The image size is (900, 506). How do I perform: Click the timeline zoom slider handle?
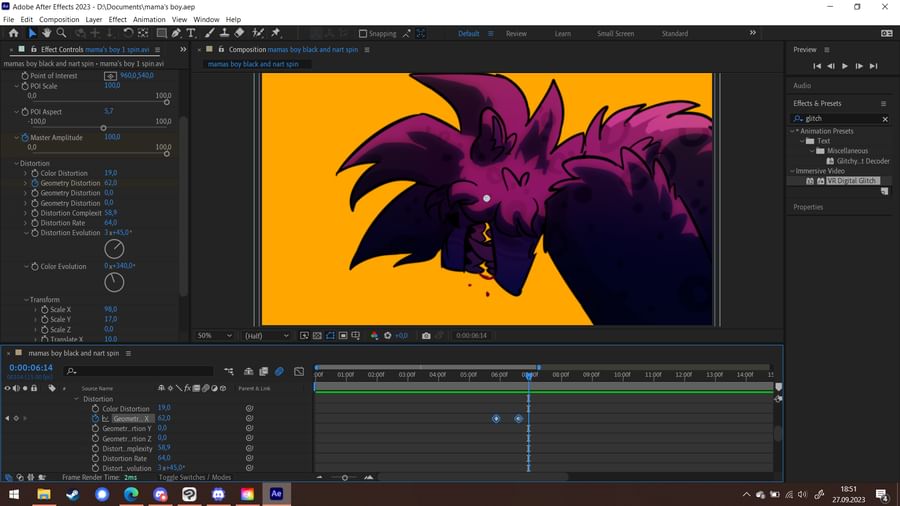coord(344,477)
